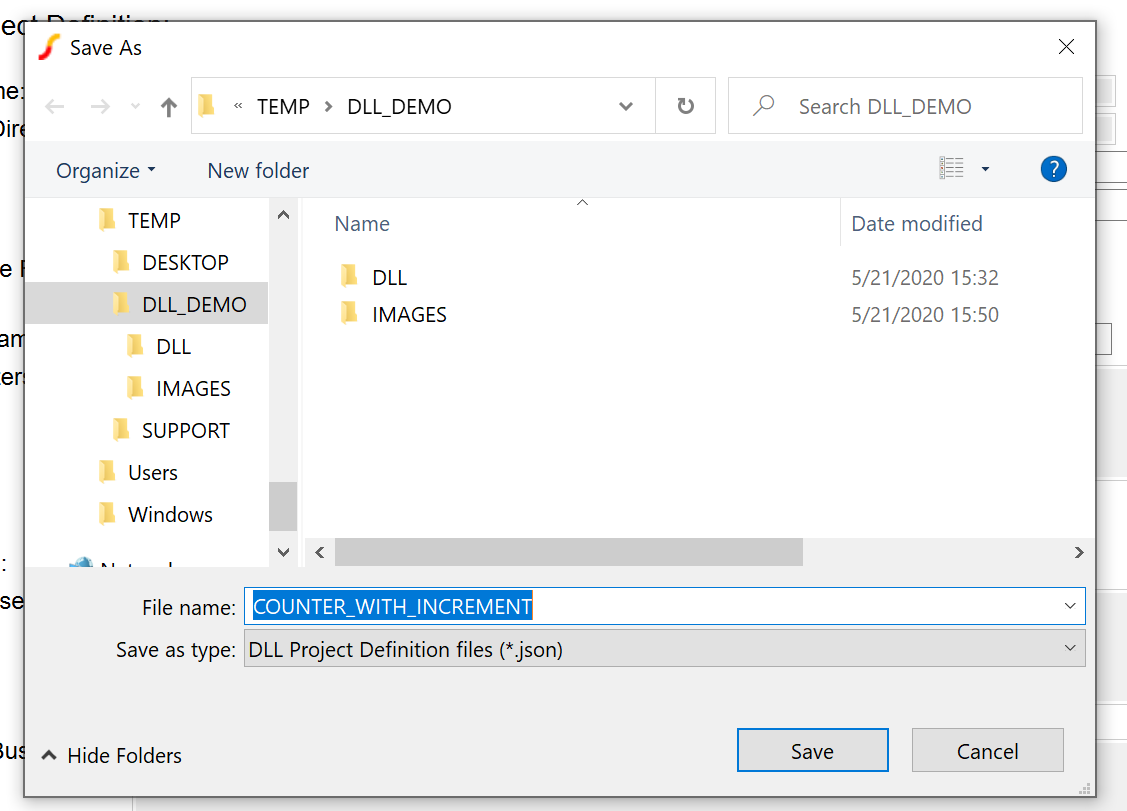Open the File name dropdown arrow
Viewport: 1127px width, 811px height.
click(x=1070, y=606)
